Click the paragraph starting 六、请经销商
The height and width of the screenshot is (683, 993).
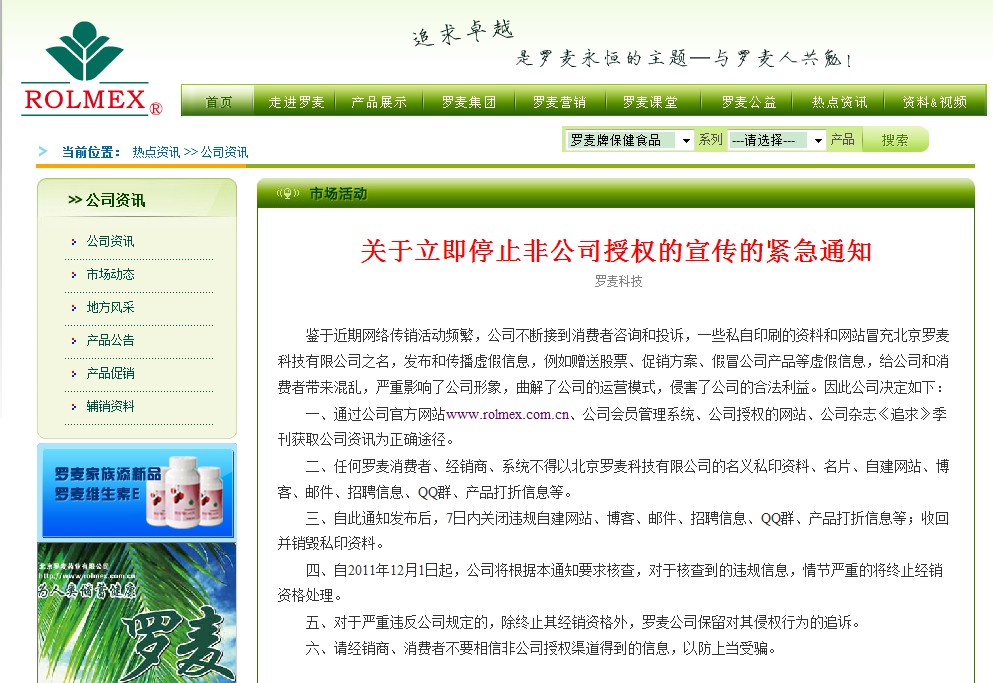[x=540, y=648]
